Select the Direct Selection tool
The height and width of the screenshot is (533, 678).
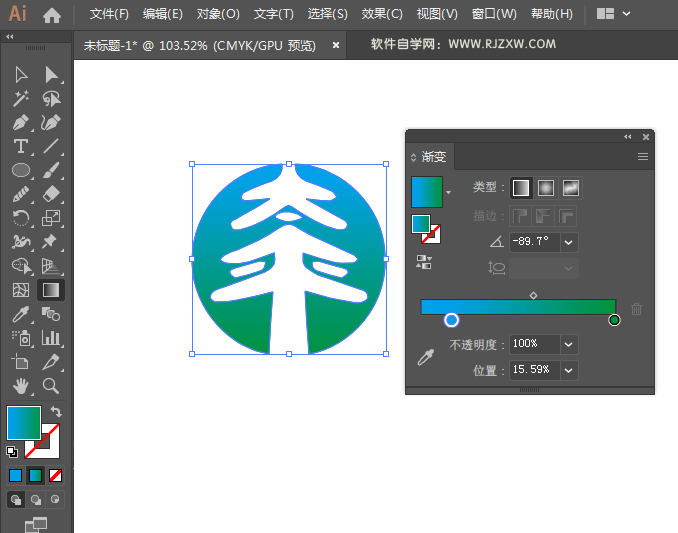click(x=51, y=75)
